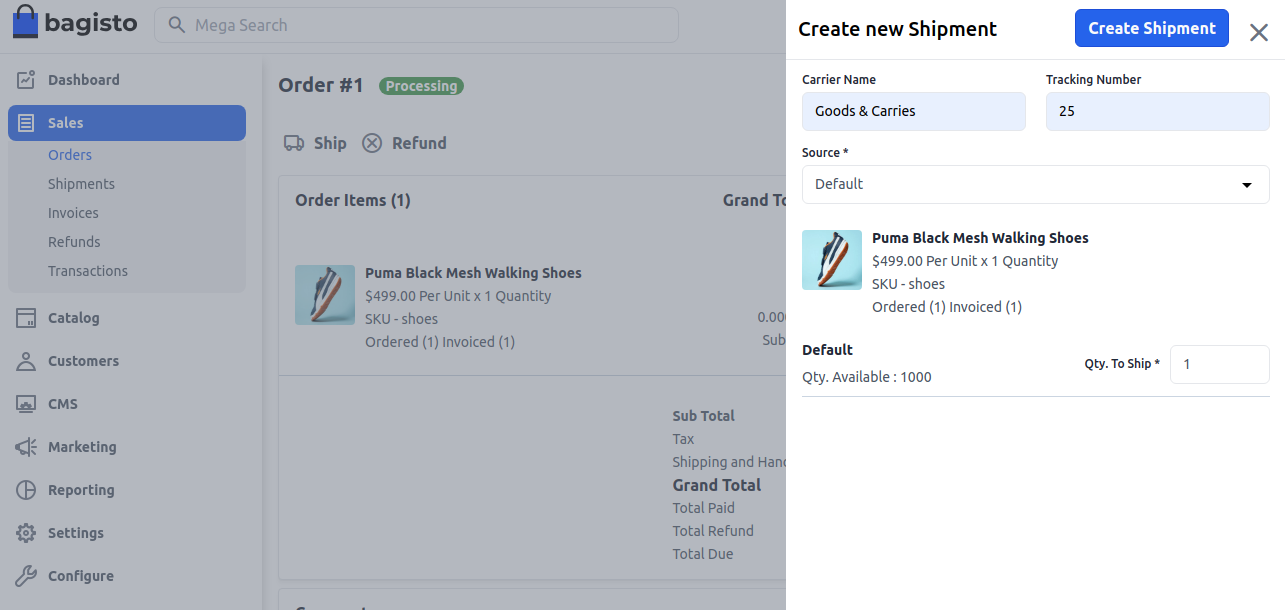Image resolution: width=1285 pixels, height=610 pixels.
Task: Edit the Qty. To Ship field
Action: 1219,364
